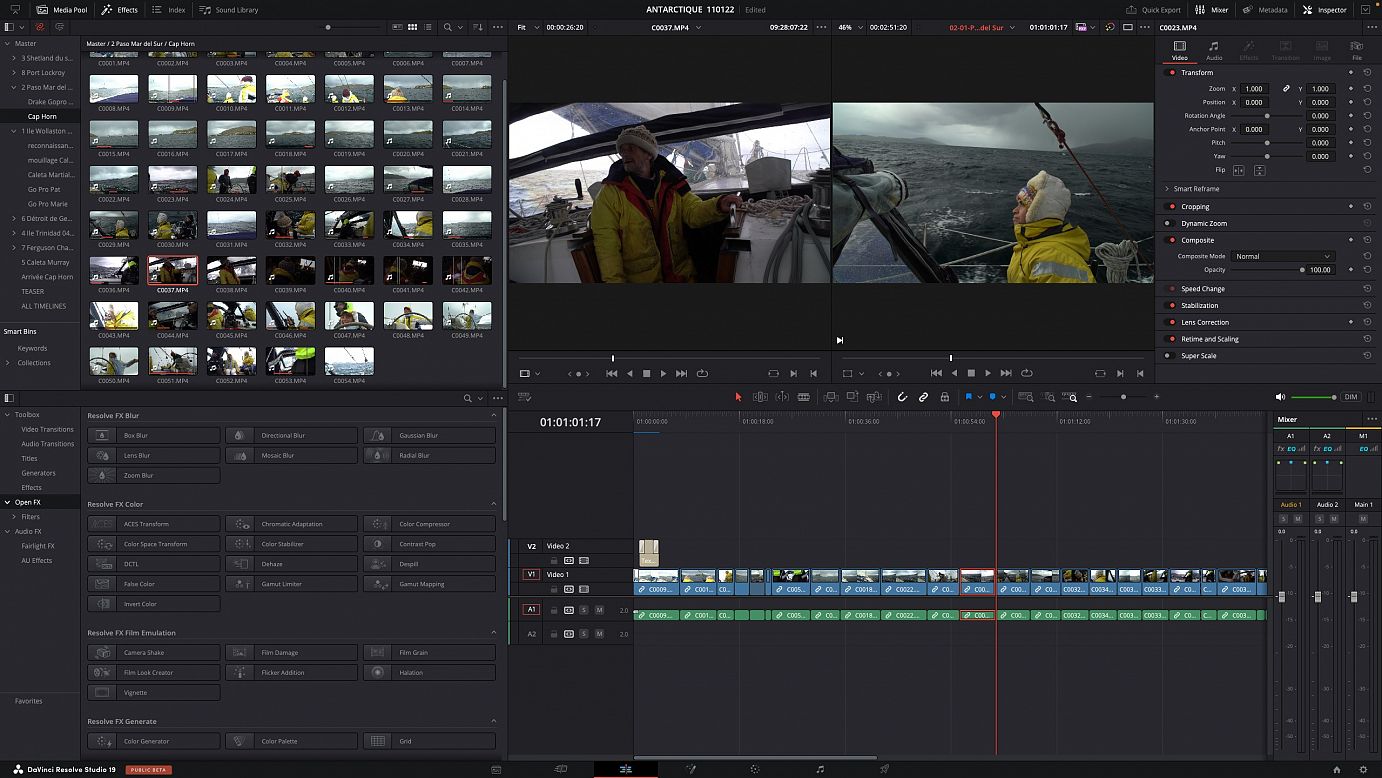Select the Blade Edit mode tool
Screen dimensions: 1382x778
click(804, 397)
